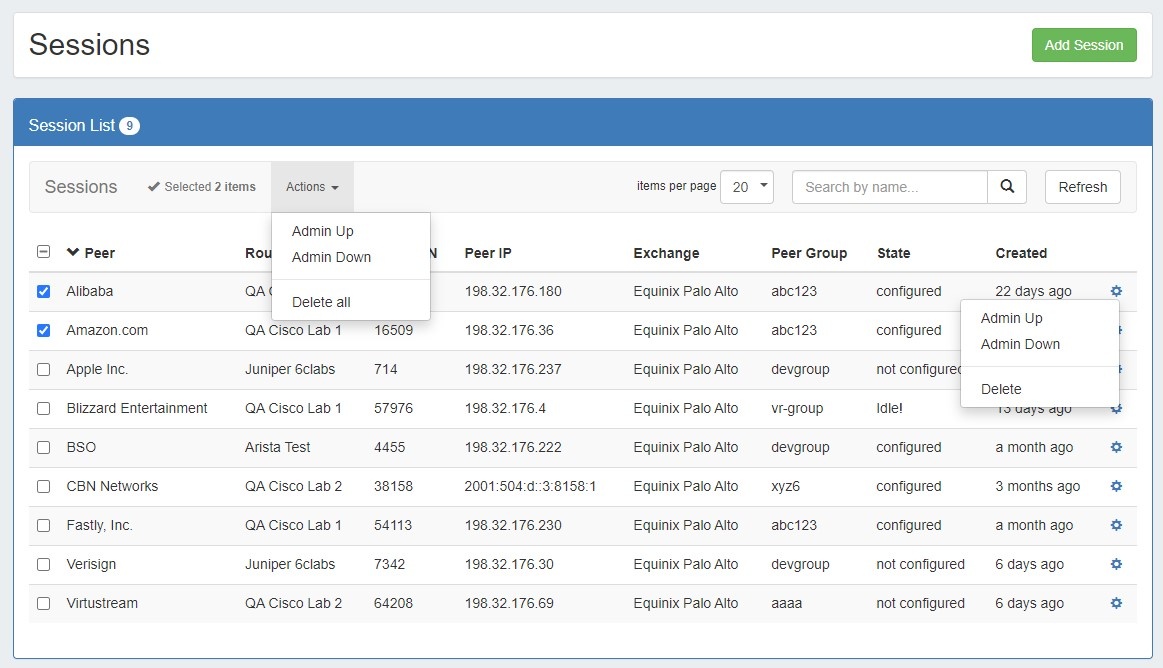Open the BSO session settings gear
1163x668 pixels.
pyautogui.click(x=1116, y=447)
